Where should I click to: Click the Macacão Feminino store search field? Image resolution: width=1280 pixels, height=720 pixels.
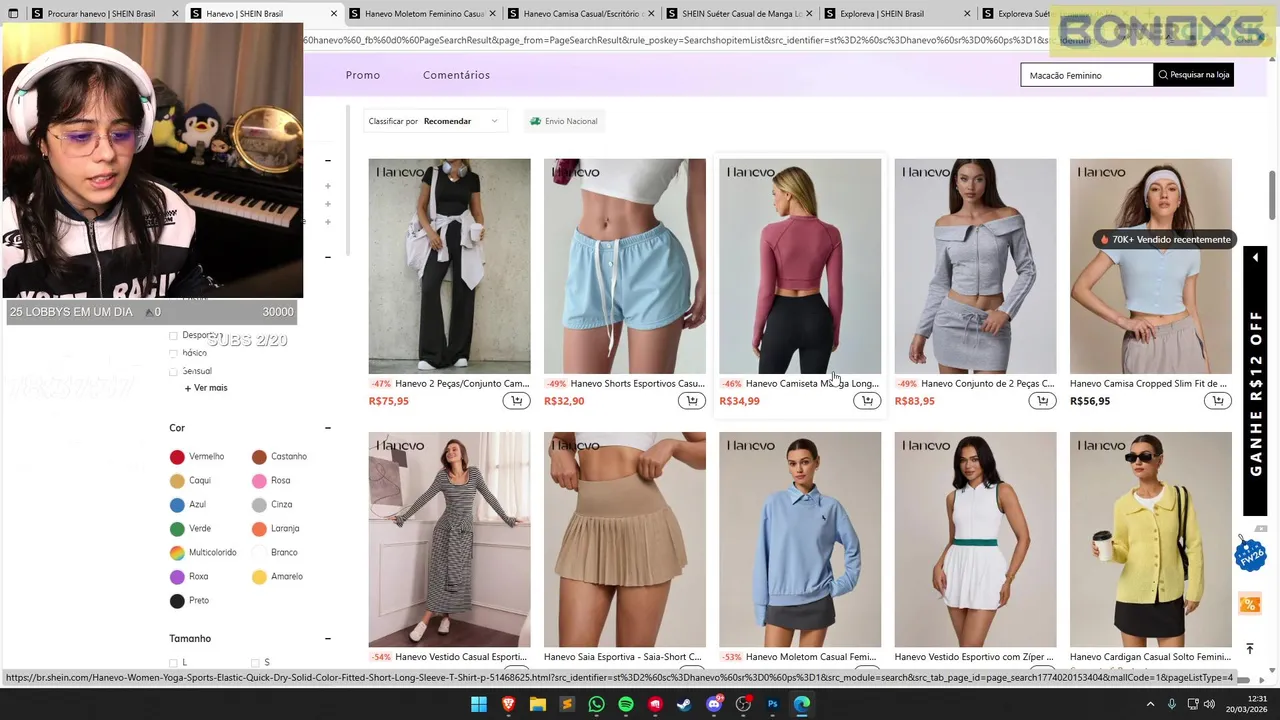coord(1087,75)
